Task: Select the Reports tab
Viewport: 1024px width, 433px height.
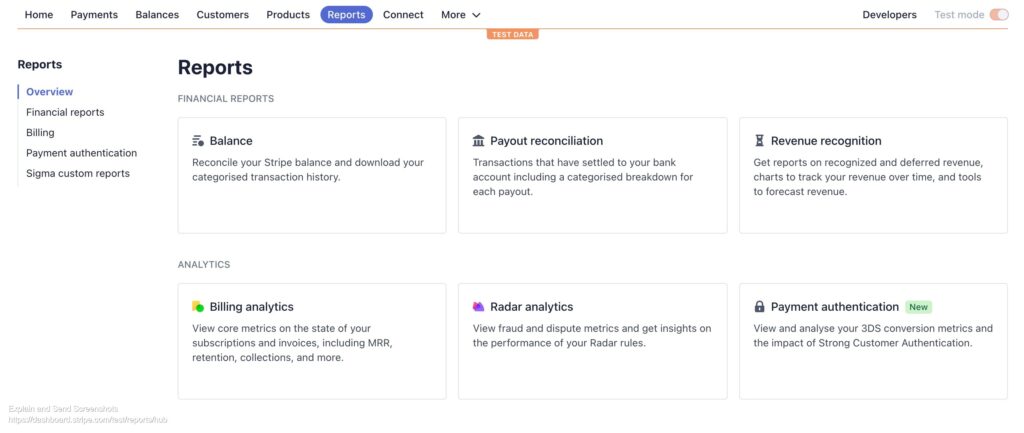Action: tap(346, 14)
